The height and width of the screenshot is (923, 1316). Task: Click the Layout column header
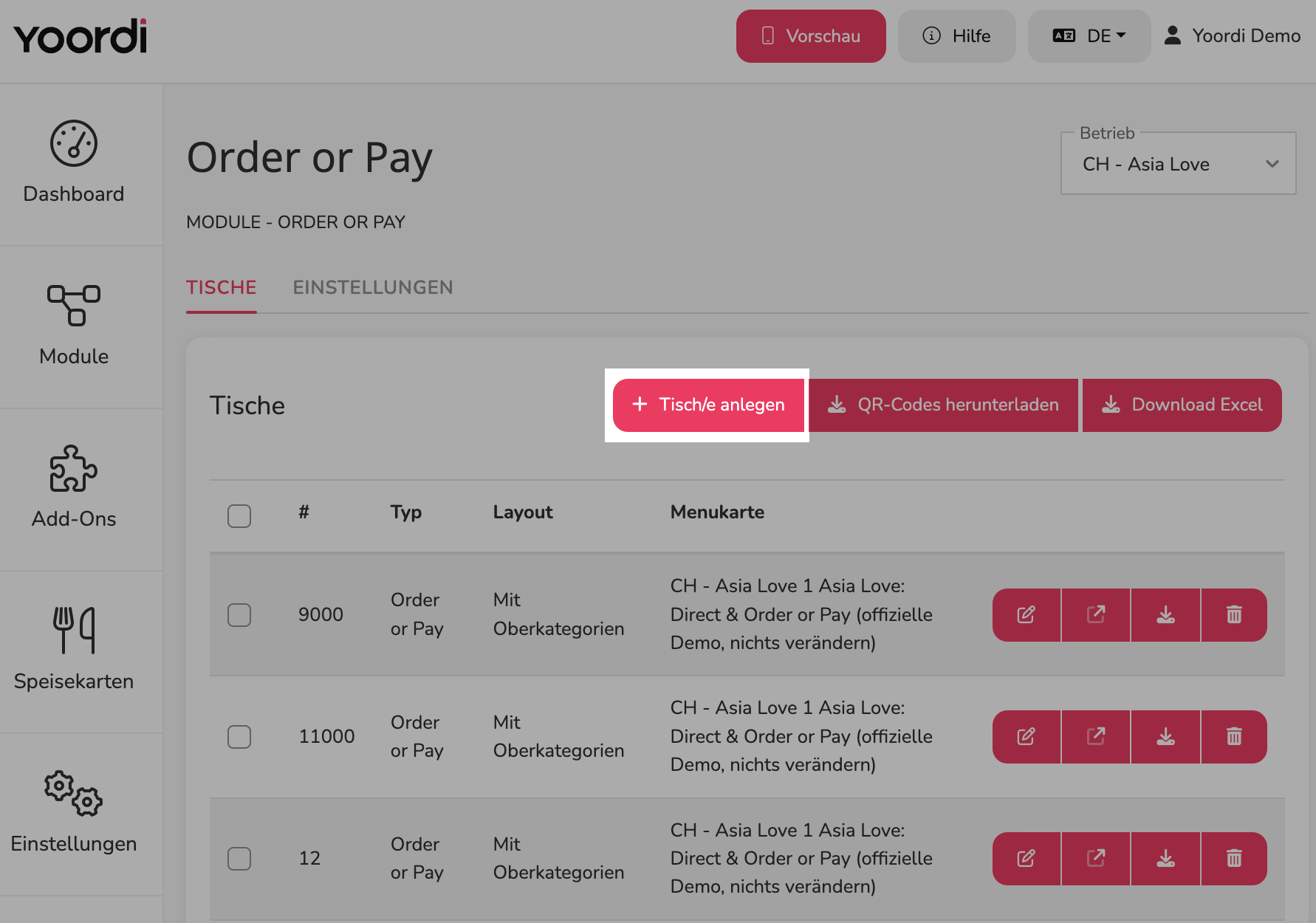click(x=523, y=512)
